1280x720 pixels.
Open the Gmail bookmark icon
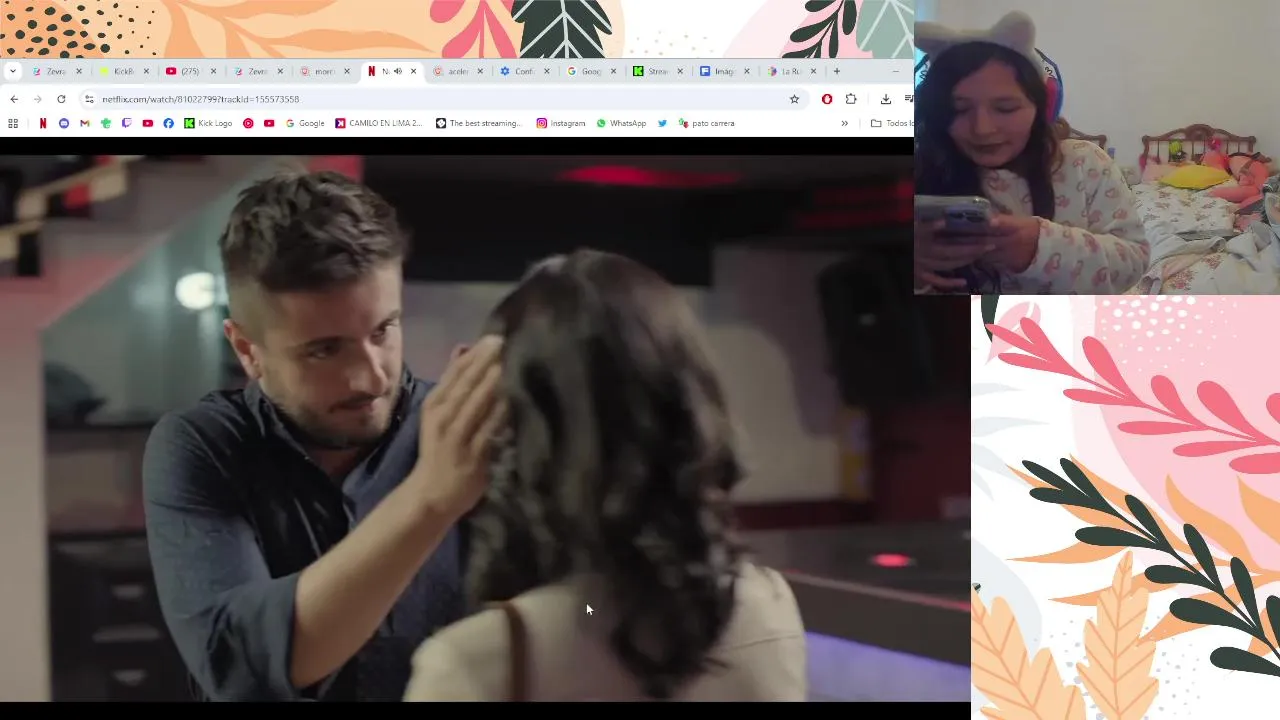point(84,123)
